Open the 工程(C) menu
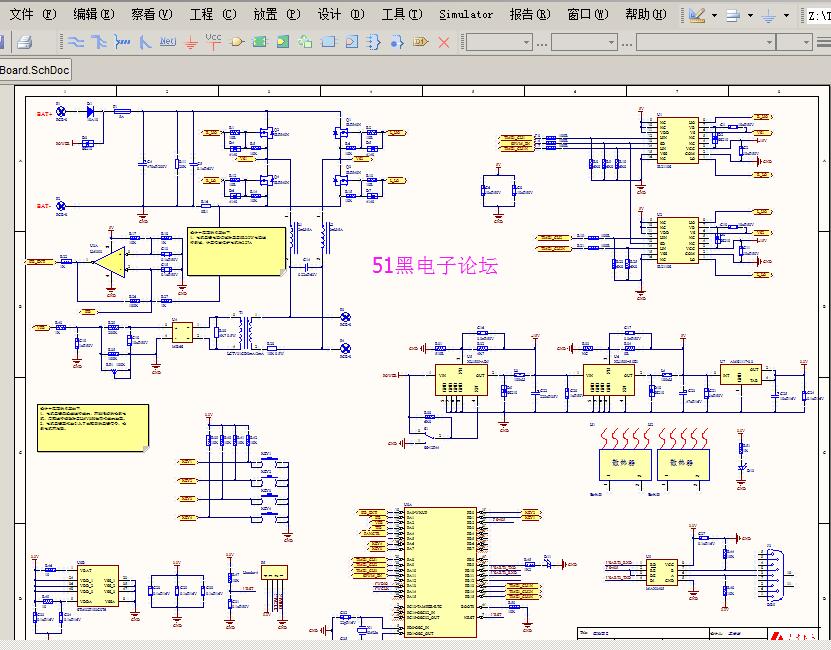The image size is (831, 650). click(x=213, y=14)
